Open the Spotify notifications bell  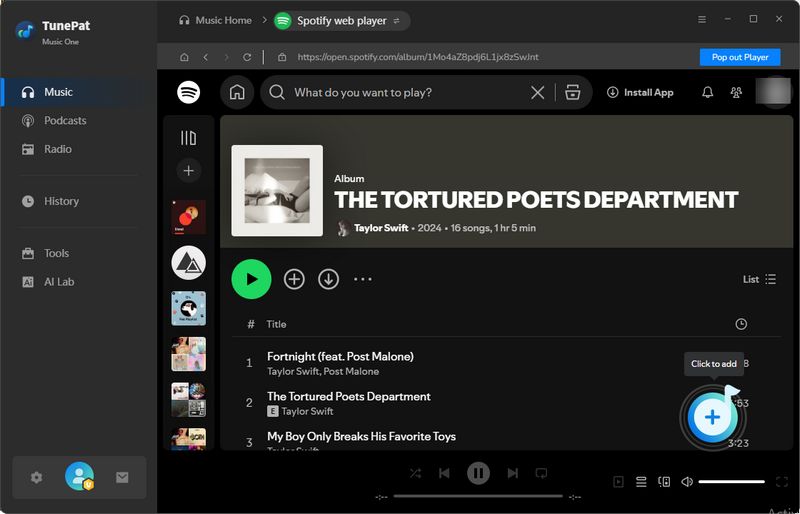(708, 92)
